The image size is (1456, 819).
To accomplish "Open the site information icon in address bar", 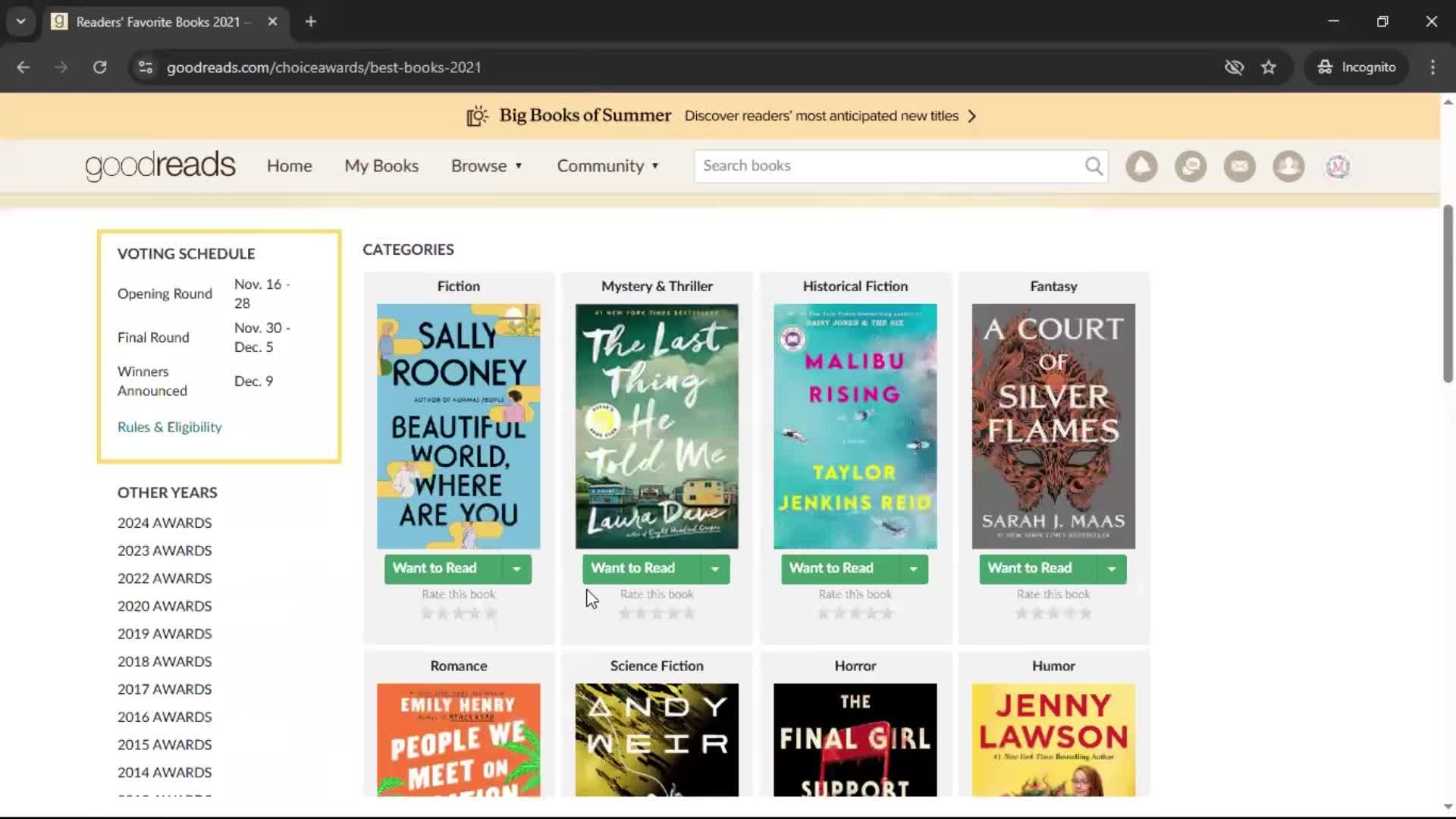I will pyautogui.click(x=146, y=67).
